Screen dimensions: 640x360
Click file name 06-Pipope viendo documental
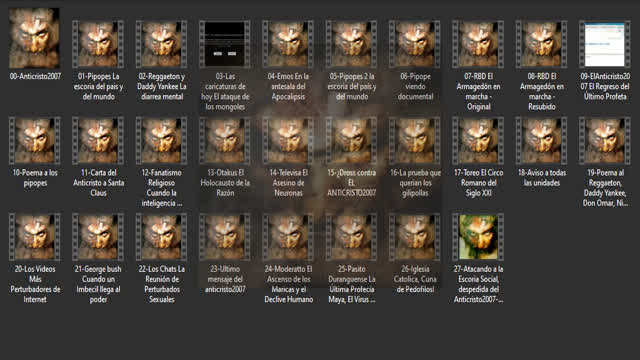click(415, 87)
